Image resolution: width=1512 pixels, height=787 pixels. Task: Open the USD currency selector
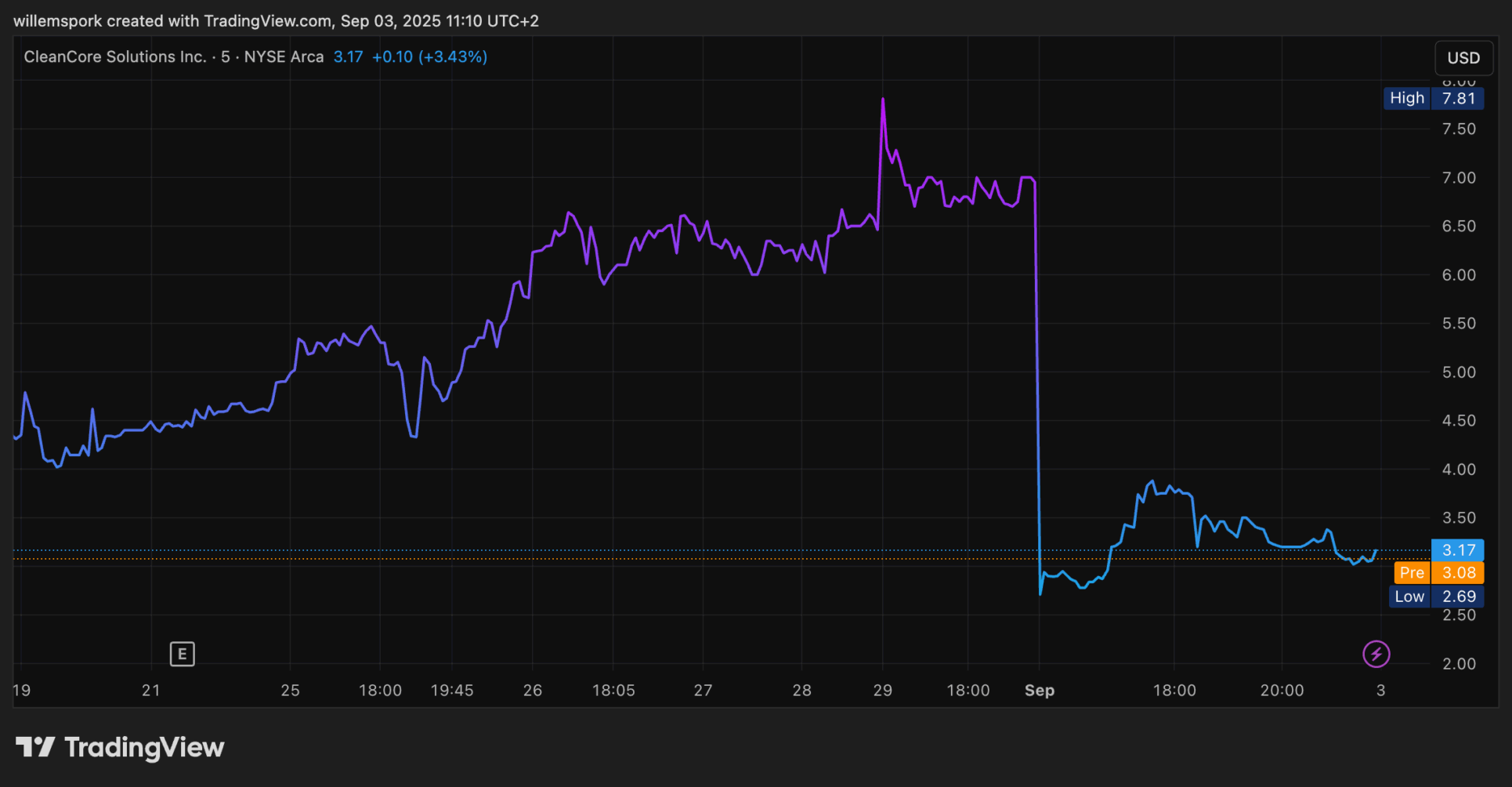pos(1463,58)
